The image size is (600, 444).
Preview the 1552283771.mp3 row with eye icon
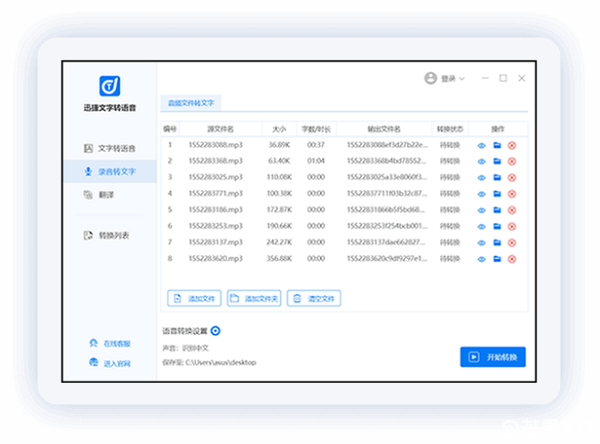click(x=481, y=194)
